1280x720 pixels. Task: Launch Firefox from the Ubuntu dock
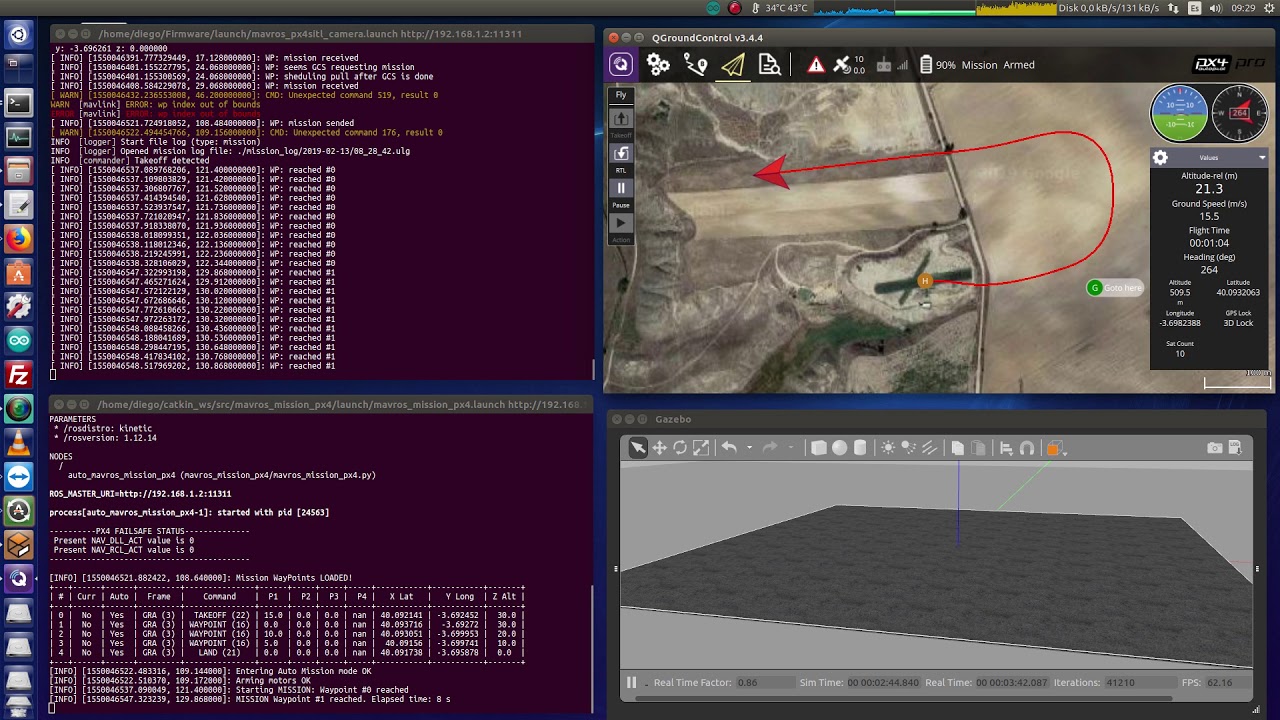pyautogui.click(x=18, y=239)
